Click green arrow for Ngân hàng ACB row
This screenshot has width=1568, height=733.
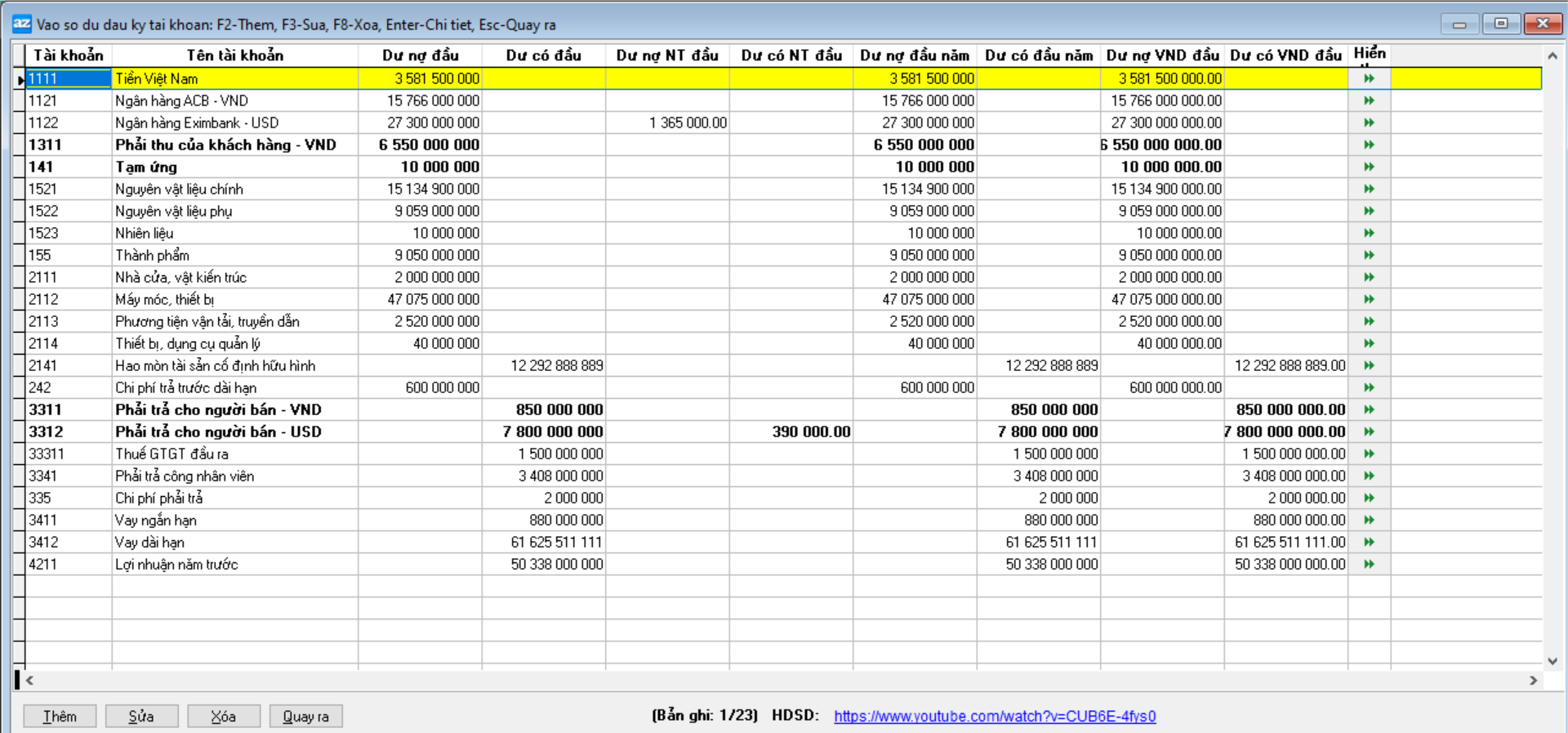[1369, 101]
